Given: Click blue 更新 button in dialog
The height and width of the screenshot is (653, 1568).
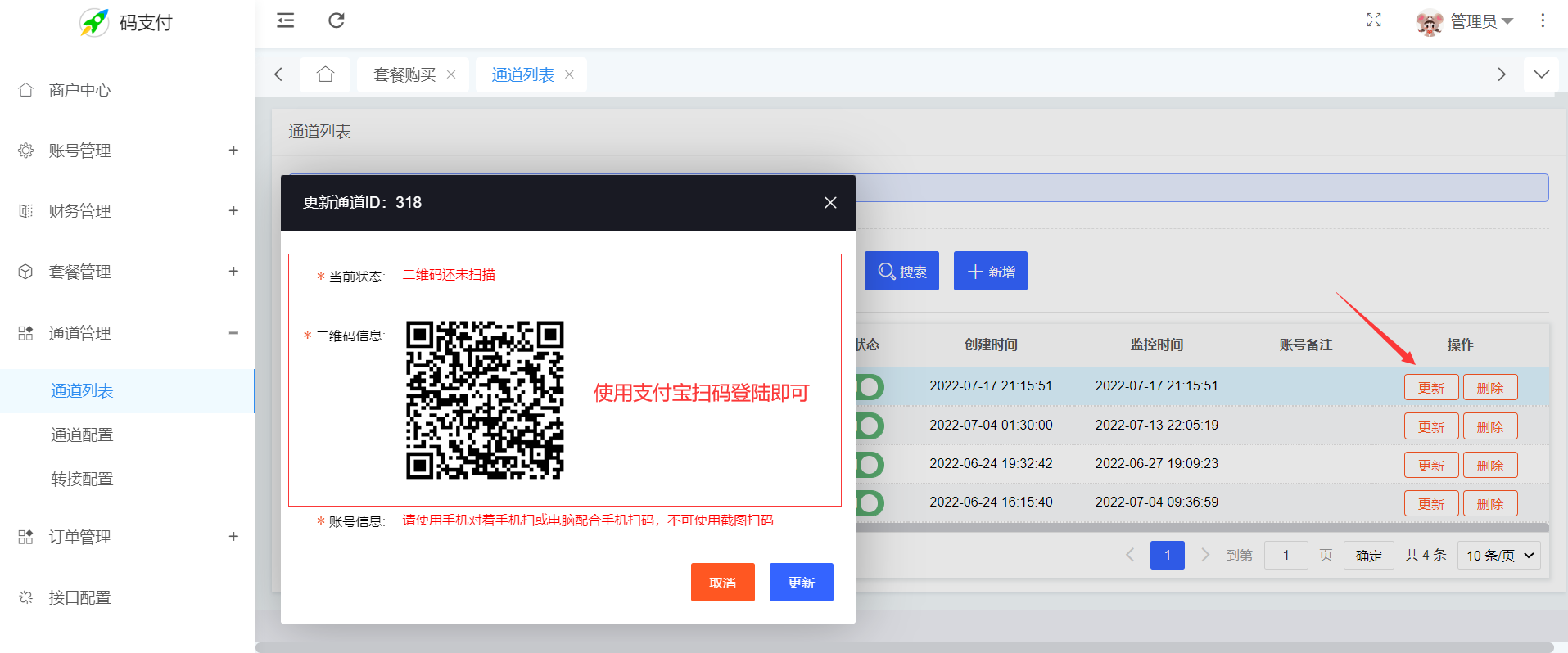Looking at the screenshot, I should [x=802, y=582].
